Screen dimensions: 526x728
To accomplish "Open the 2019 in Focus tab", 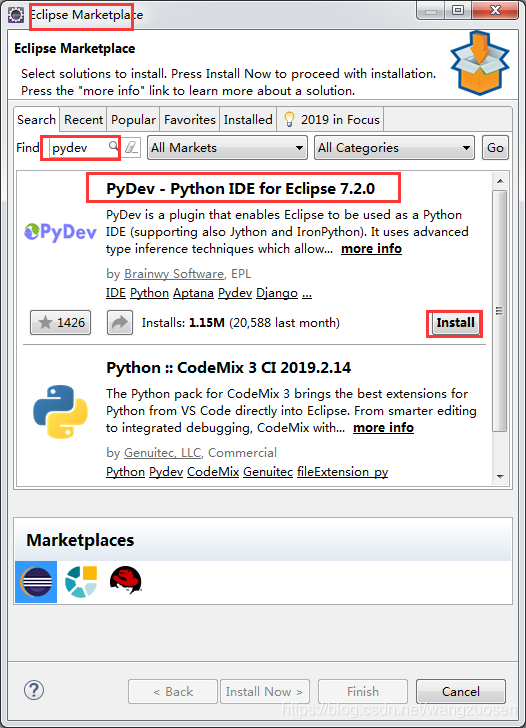I will 331,119.
